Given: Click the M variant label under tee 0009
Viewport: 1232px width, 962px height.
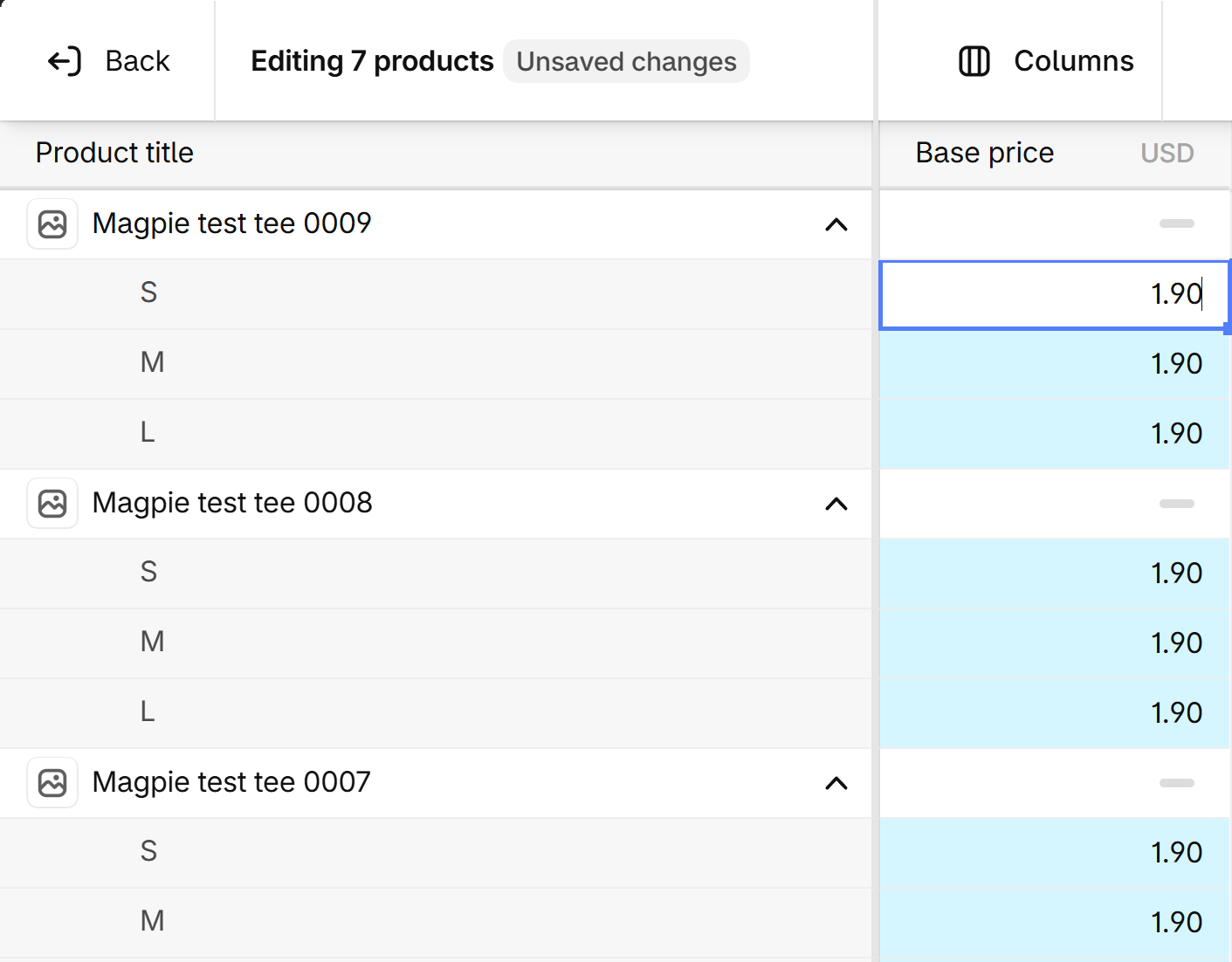Looking at the screenshot, I should click(x=152, y=362).
